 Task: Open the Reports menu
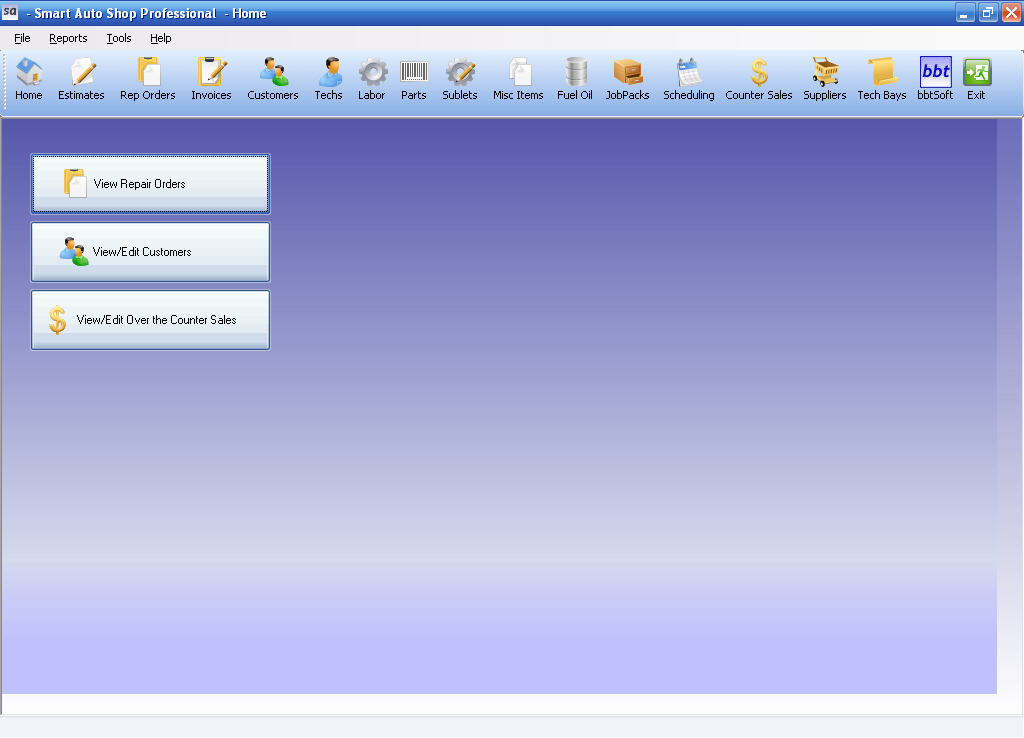(x=68, y=38)
